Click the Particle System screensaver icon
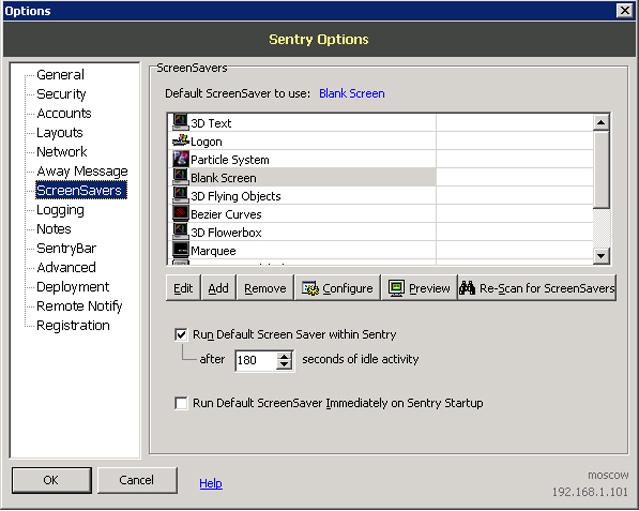Image resolution: width=639 pixels, height=511 pixels. coord(180,159)
